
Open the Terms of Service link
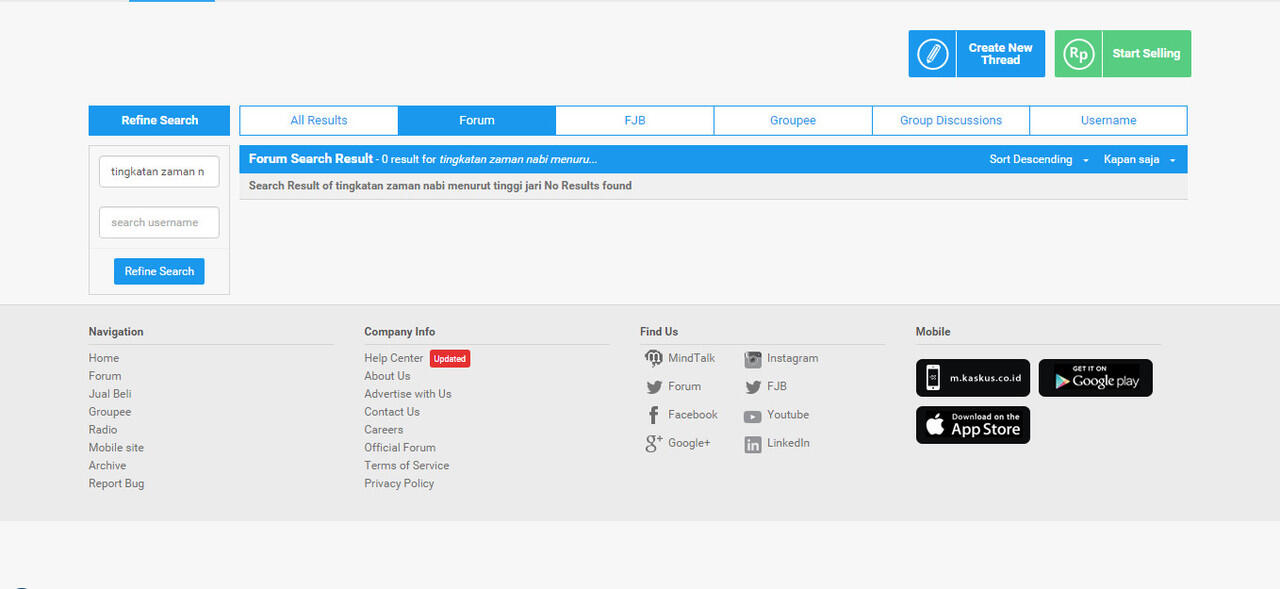pyautogui.click(x=407, y=466)
